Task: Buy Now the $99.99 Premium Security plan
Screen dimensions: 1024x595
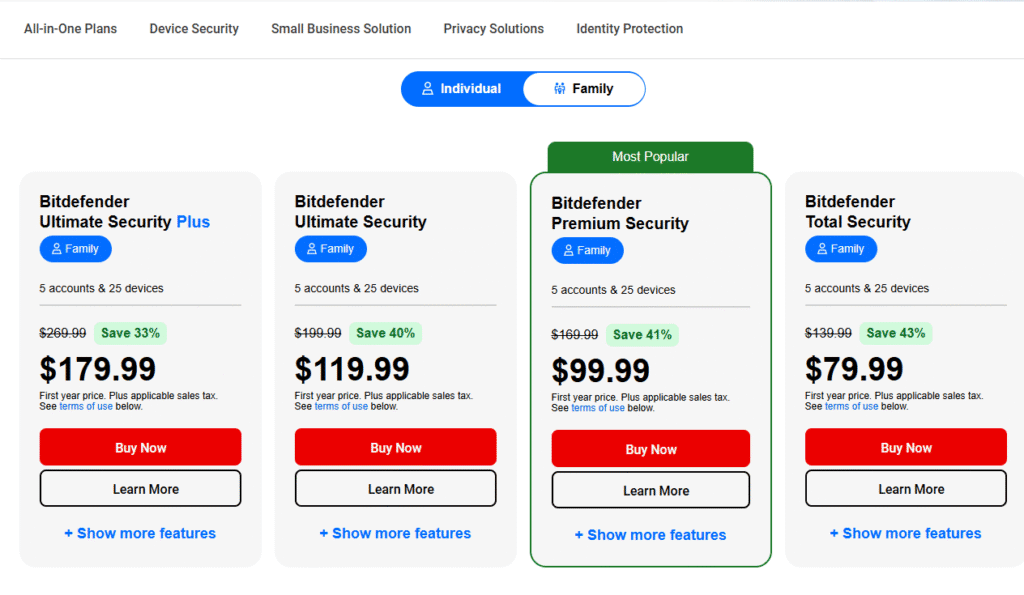Action: coord(650,449)
